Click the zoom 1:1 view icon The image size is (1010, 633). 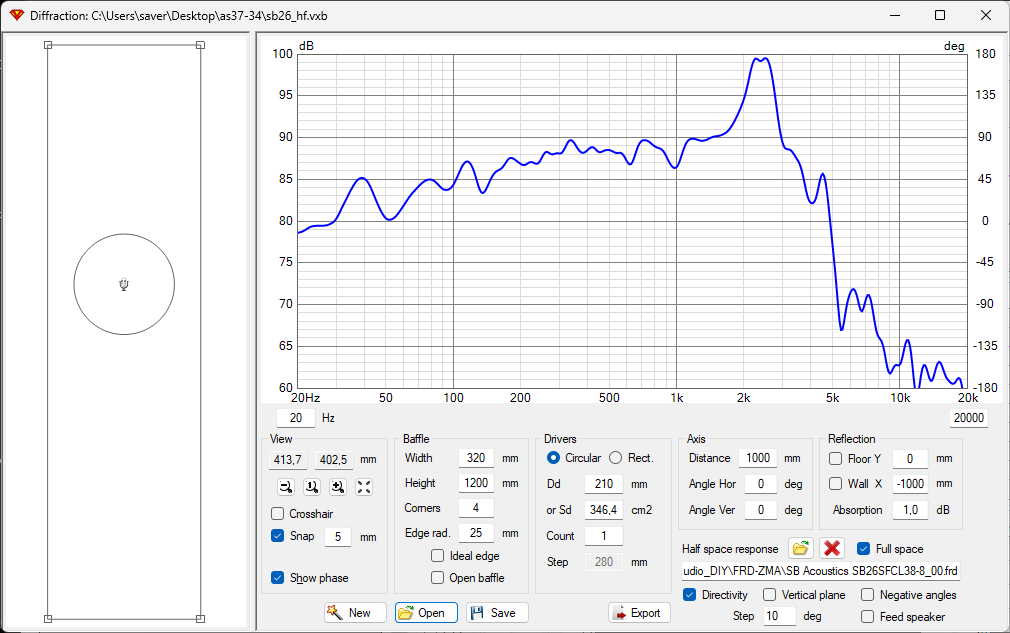pos(312,487)
